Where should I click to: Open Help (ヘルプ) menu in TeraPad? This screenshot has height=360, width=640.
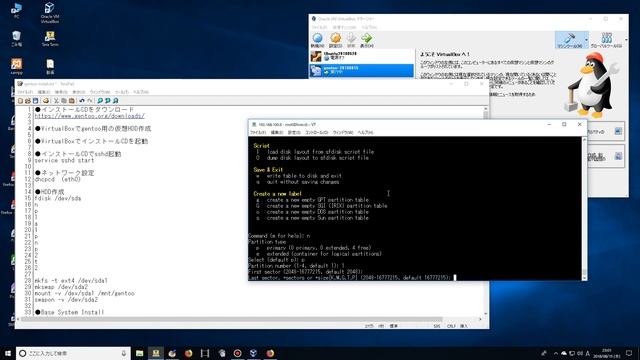click(141, 92)
